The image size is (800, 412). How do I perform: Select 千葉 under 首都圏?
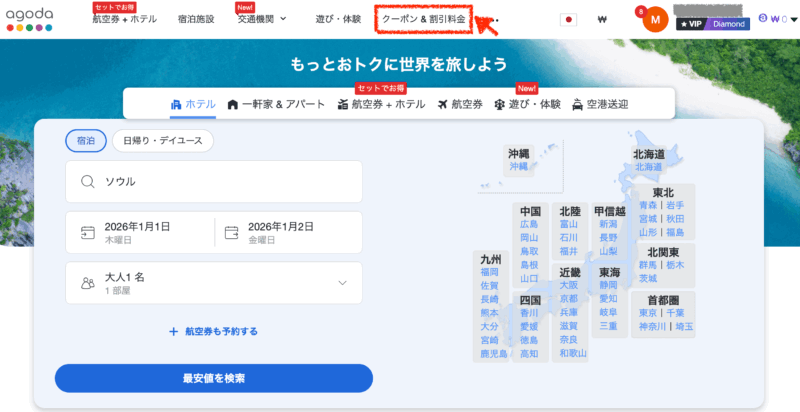point(675,313)
